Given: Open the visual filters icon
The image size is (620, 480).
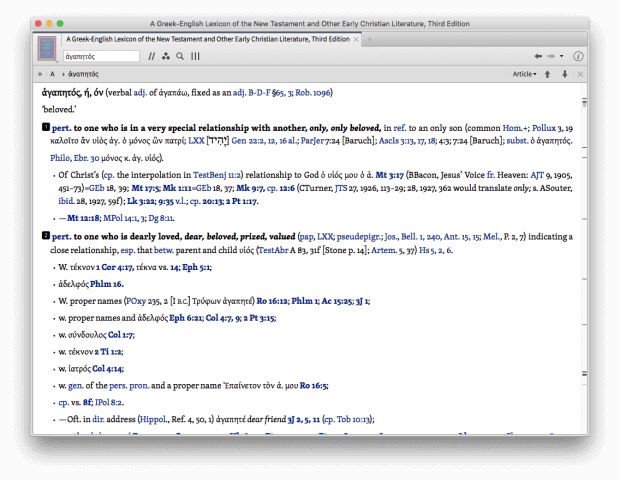Looking at the screenshot, I should [x=166, y=57].
